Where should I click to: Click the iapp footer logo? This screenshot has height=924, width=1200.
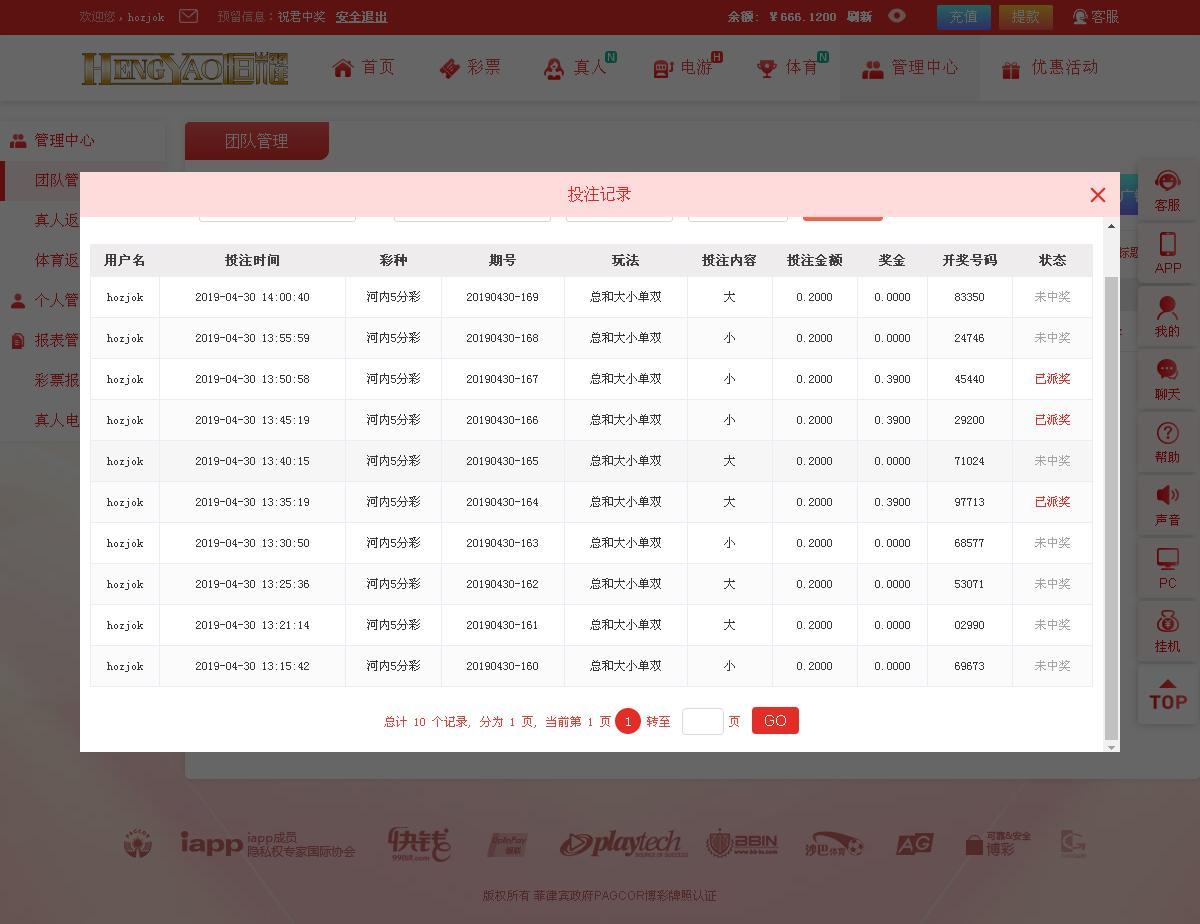click(267, 844)
